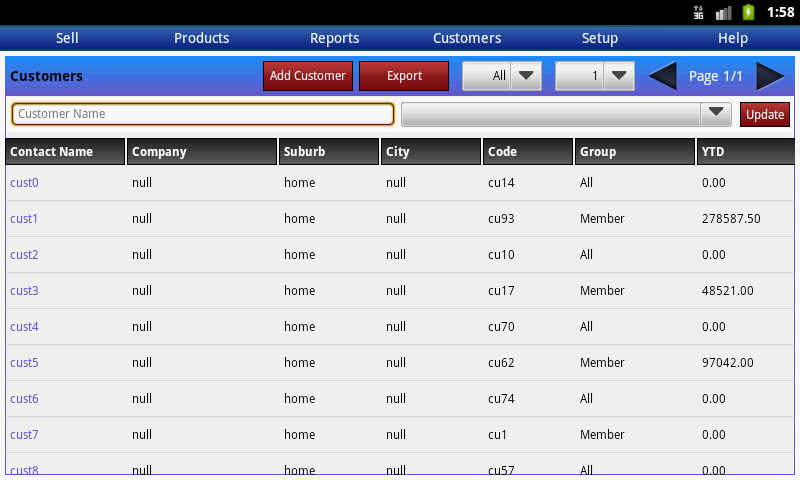Open customer cust5 link

(x=24, y=363)
